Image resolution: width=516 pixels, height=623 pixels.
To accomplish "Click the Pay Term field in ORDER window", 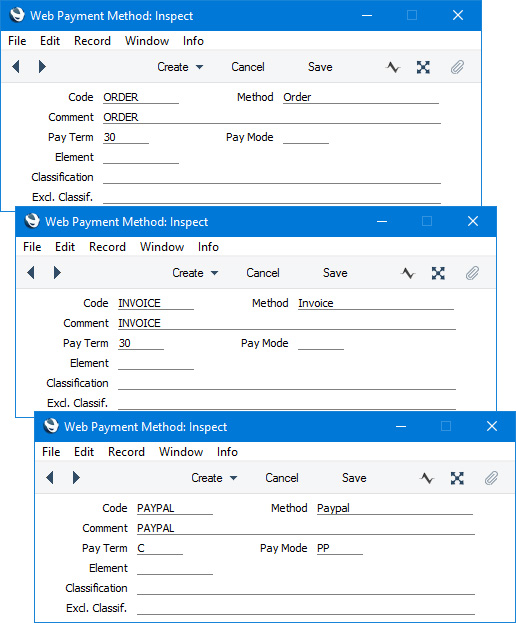I will tap(126, 137).
